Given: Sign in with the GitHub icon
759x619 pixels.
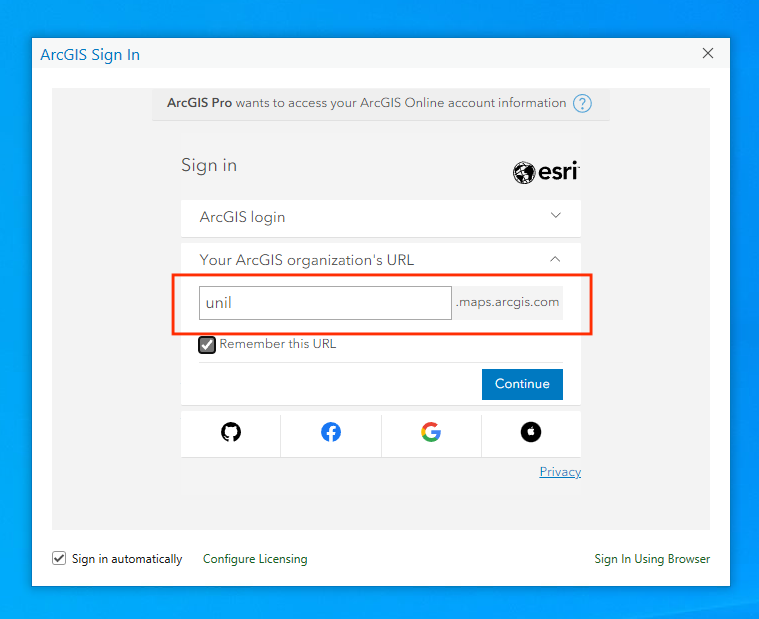Looking at the screenshot, I should click(x=231, y=432).
